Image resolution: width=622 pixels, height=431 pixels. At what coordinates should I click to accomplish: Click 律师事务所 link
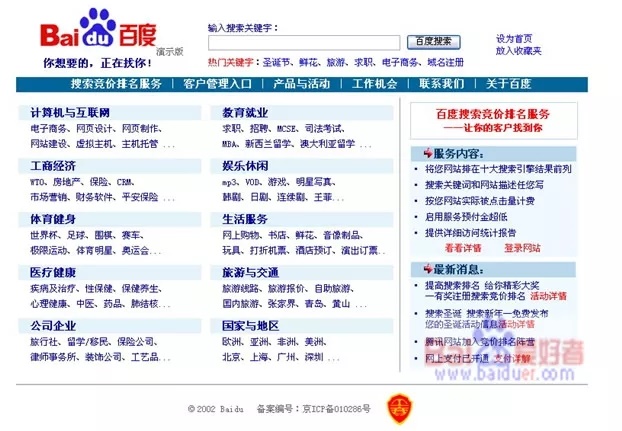point(53,357)
